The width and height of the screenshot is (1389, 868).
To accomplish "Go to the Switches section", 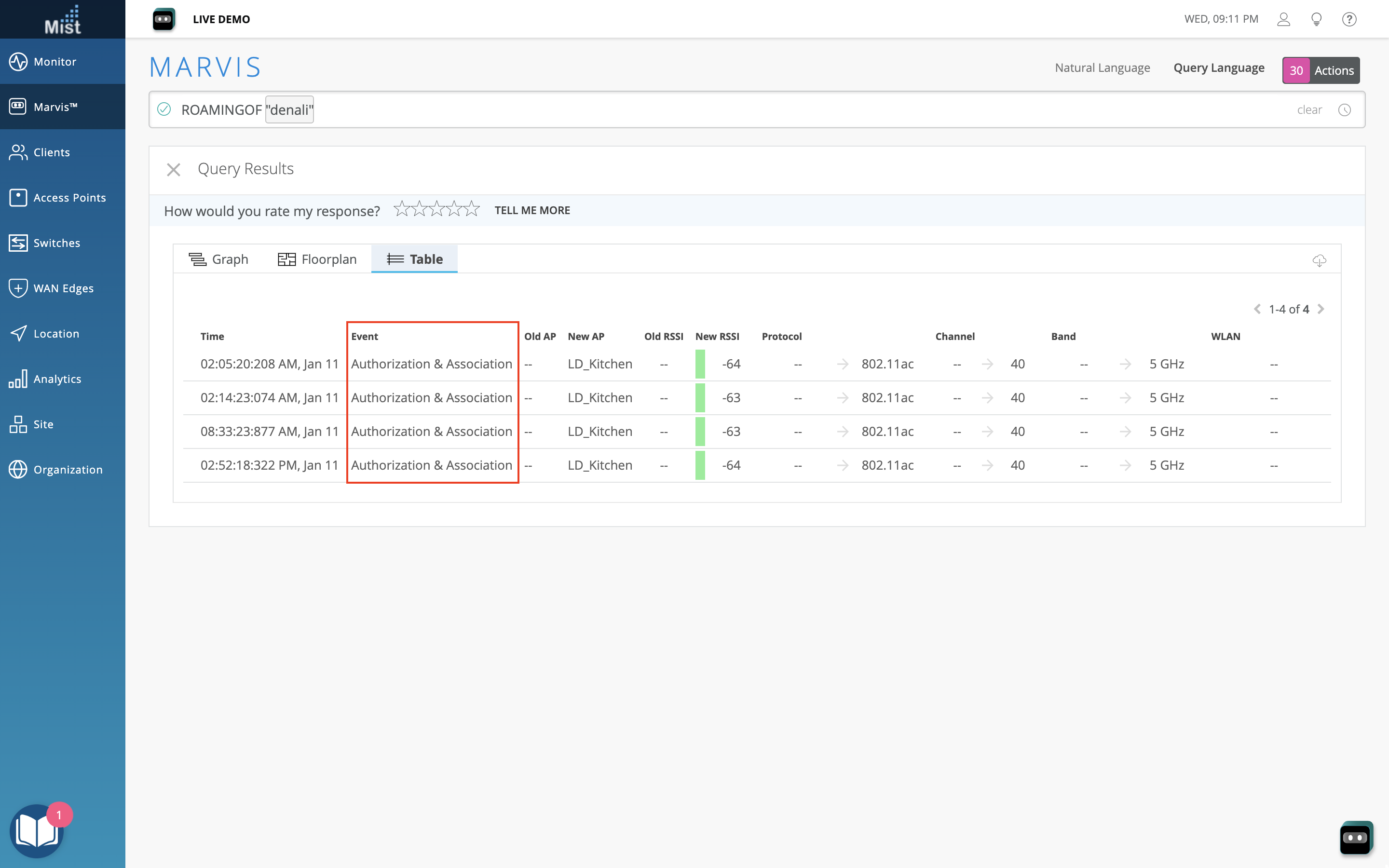I will (x=56, y=243).
